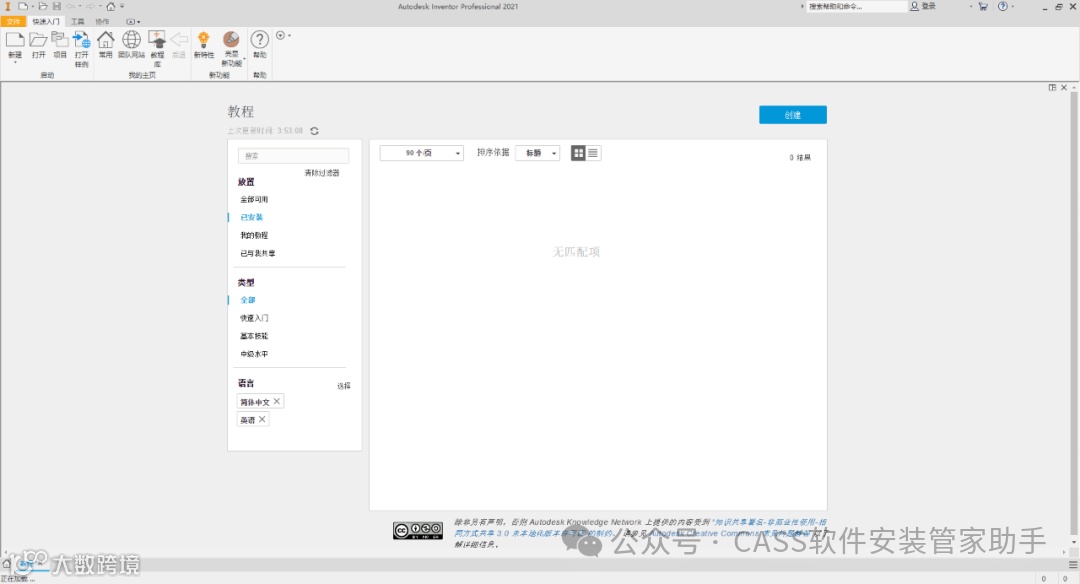The height and width of the screenshot is (584, 1080).
Task: Open the Undo history dropdown arrow
Action: 80,6
